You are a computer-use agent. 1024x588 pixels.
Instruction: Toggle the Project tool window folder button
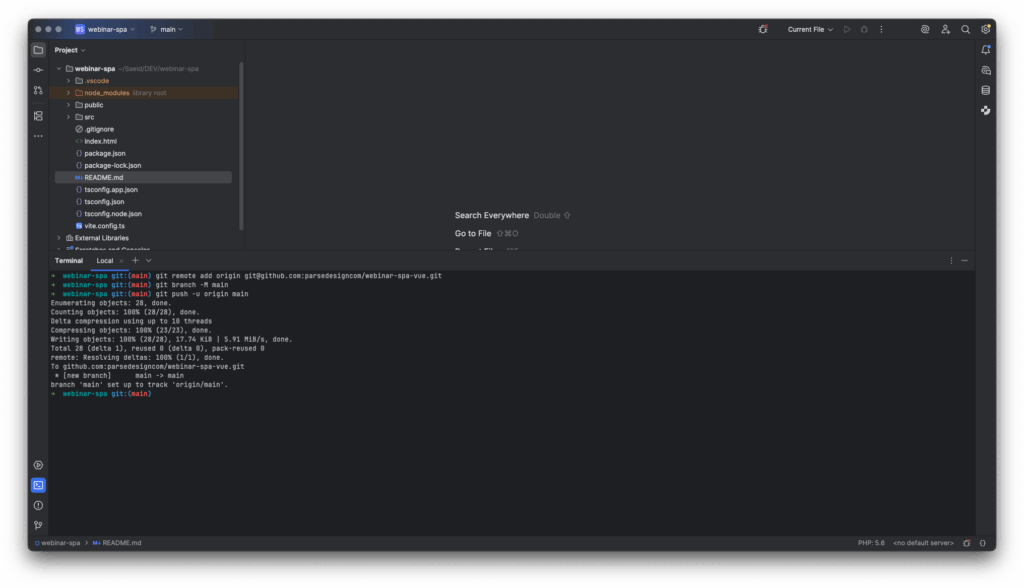pyautogui.click(x=38, y=50)
